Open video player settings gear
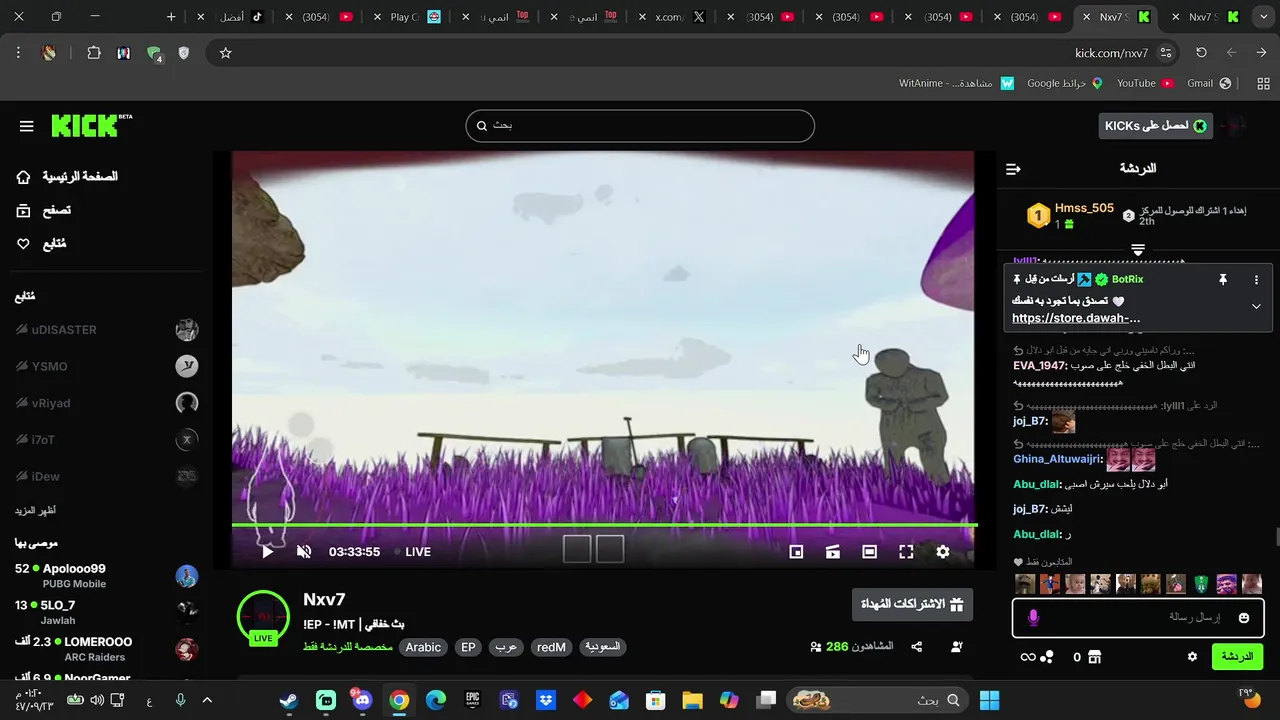This screenshot has height=720, width=1280. point(943,552)
